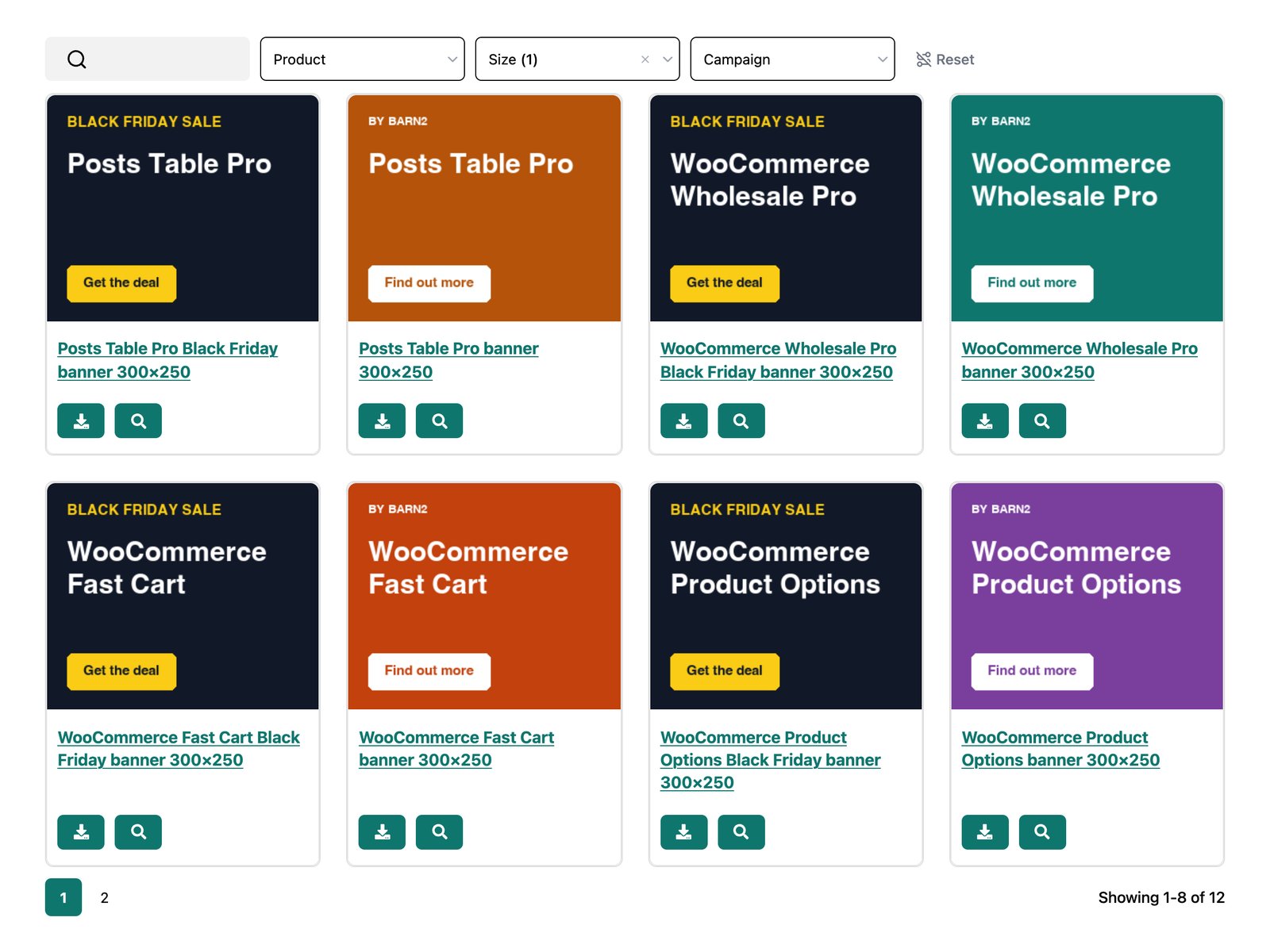The height and width of the screenshot is (952, 1270).
Task: Download Posts Table Pro Black Friday banner
Action: tap(81, 420)
